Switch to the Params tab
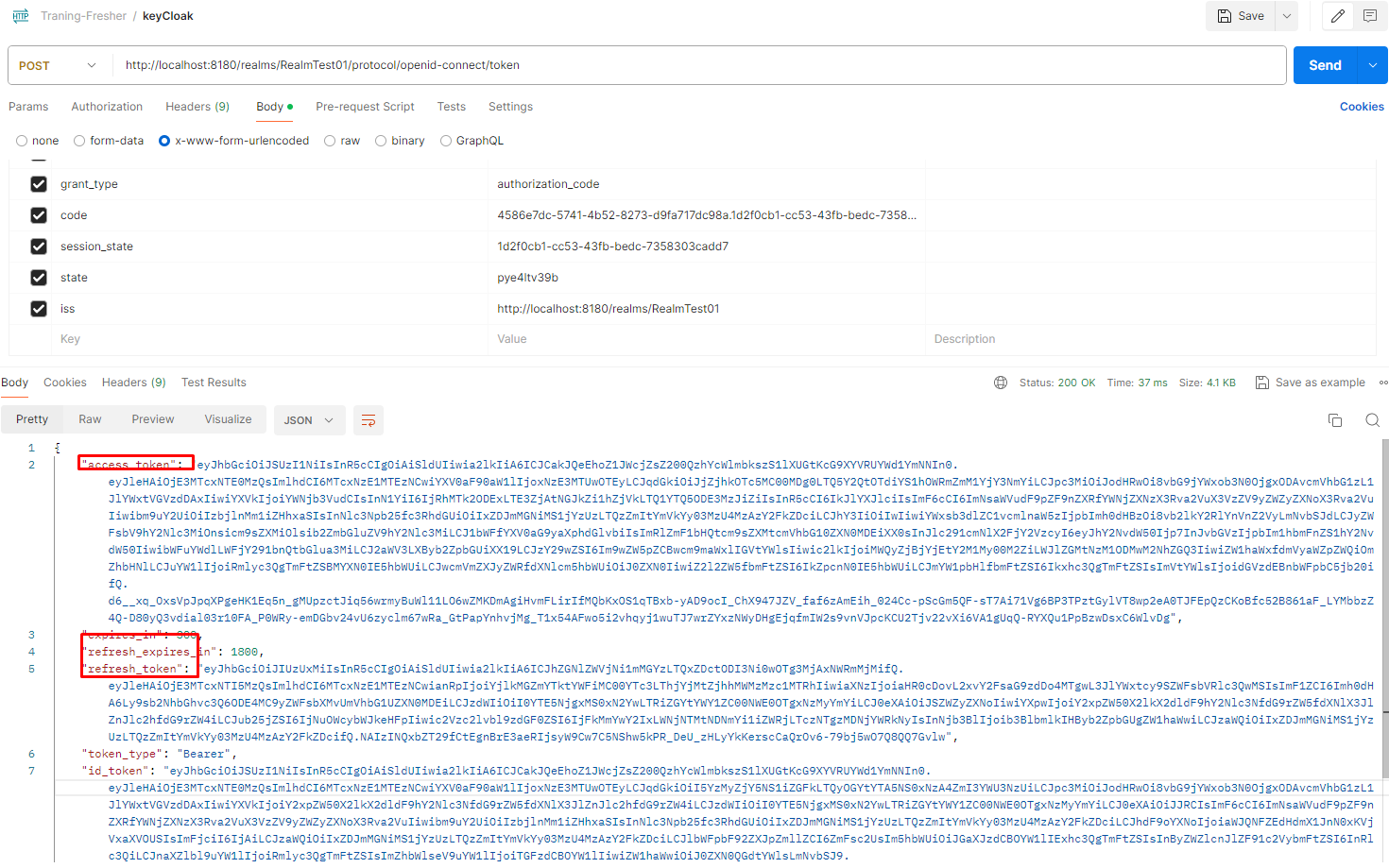 click(28, 107)
